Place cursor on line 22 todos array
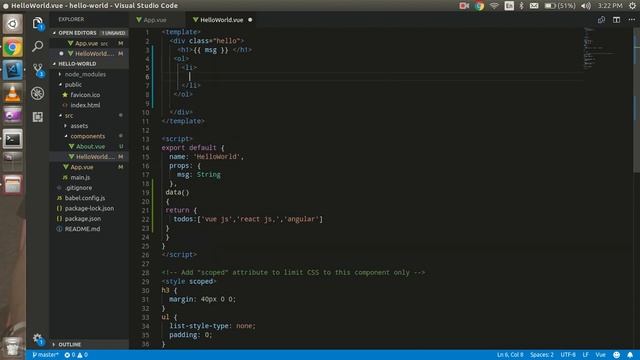The width and height of the screenshot is (640, 360). tap(248, 219)
